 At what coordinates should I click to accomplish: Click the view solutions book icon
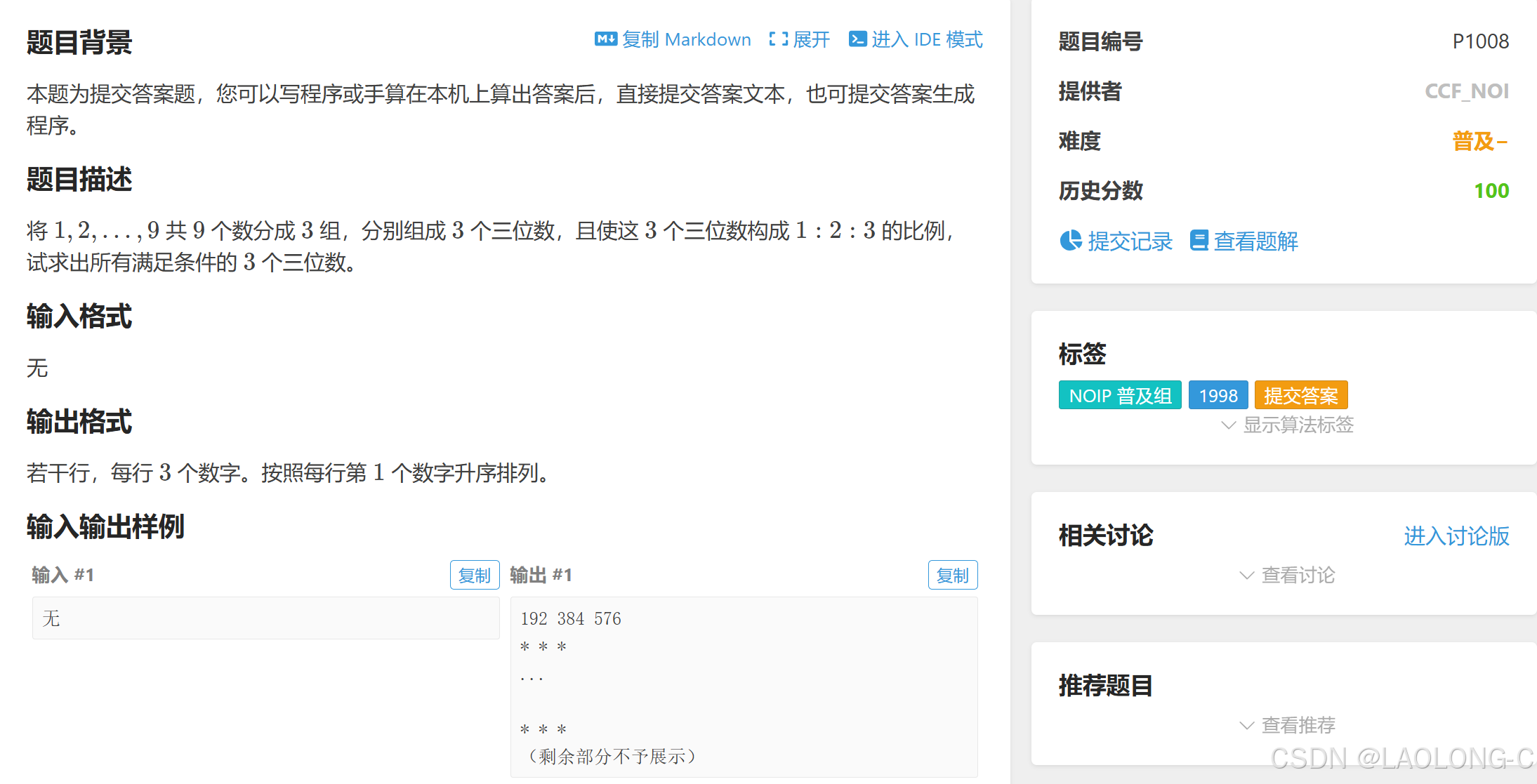click(x=1199, y=241)
